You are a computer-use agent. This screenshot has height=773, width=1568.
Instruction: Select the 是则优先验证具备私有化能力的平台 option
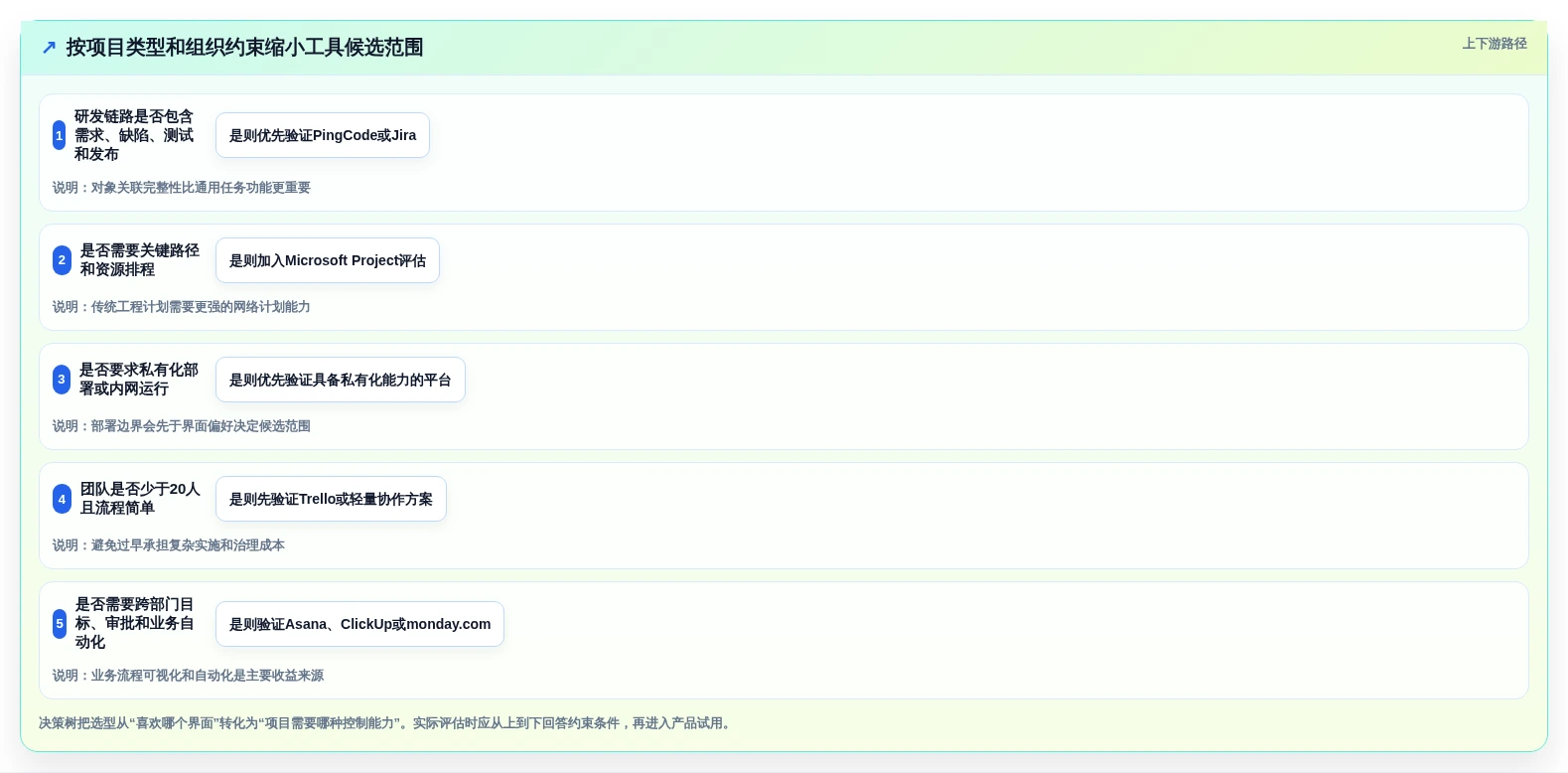click(x=341, y=380)
